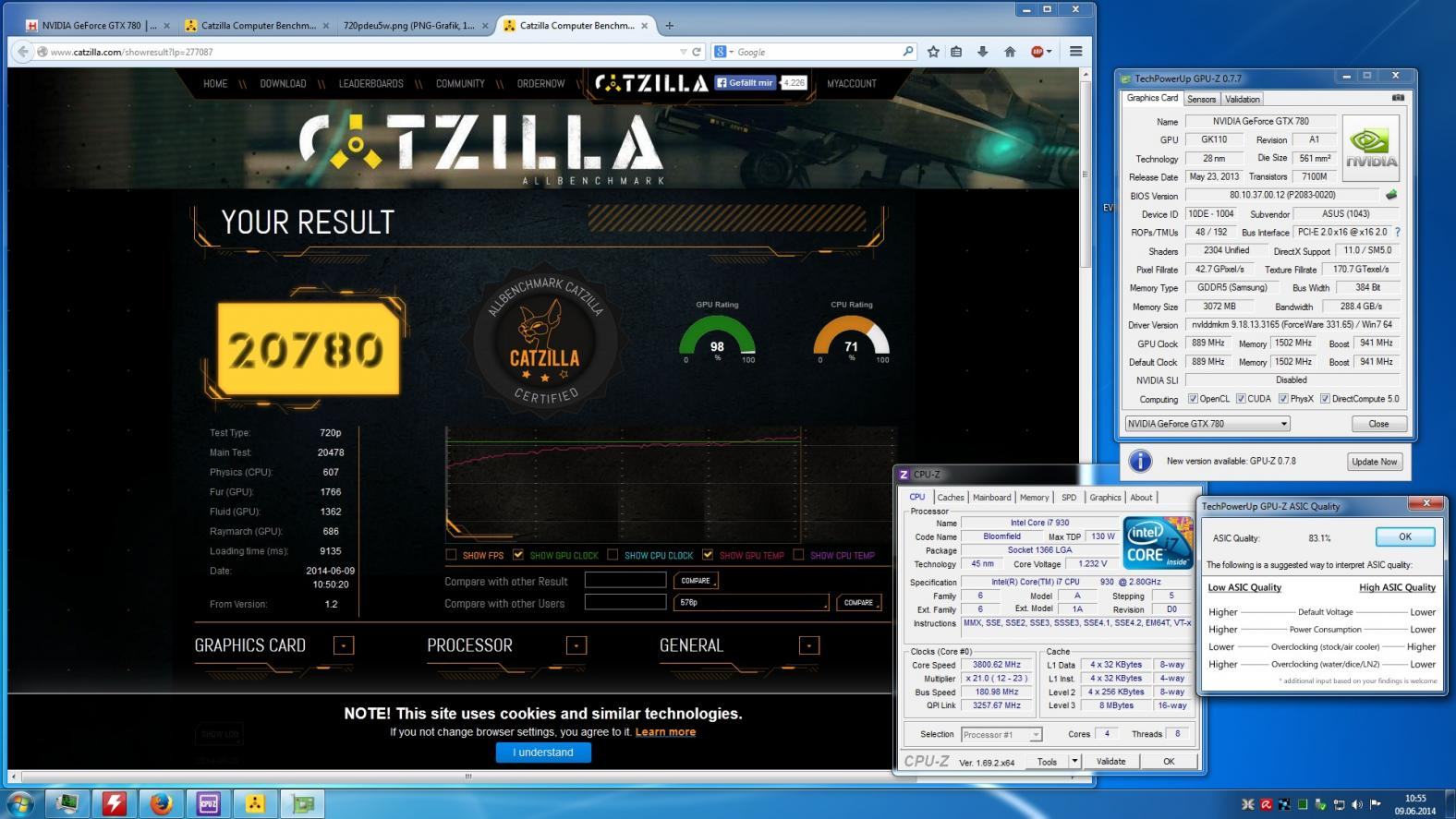
Task: Open the Caches tab in CPU-Z
Action: coord(951,498)
